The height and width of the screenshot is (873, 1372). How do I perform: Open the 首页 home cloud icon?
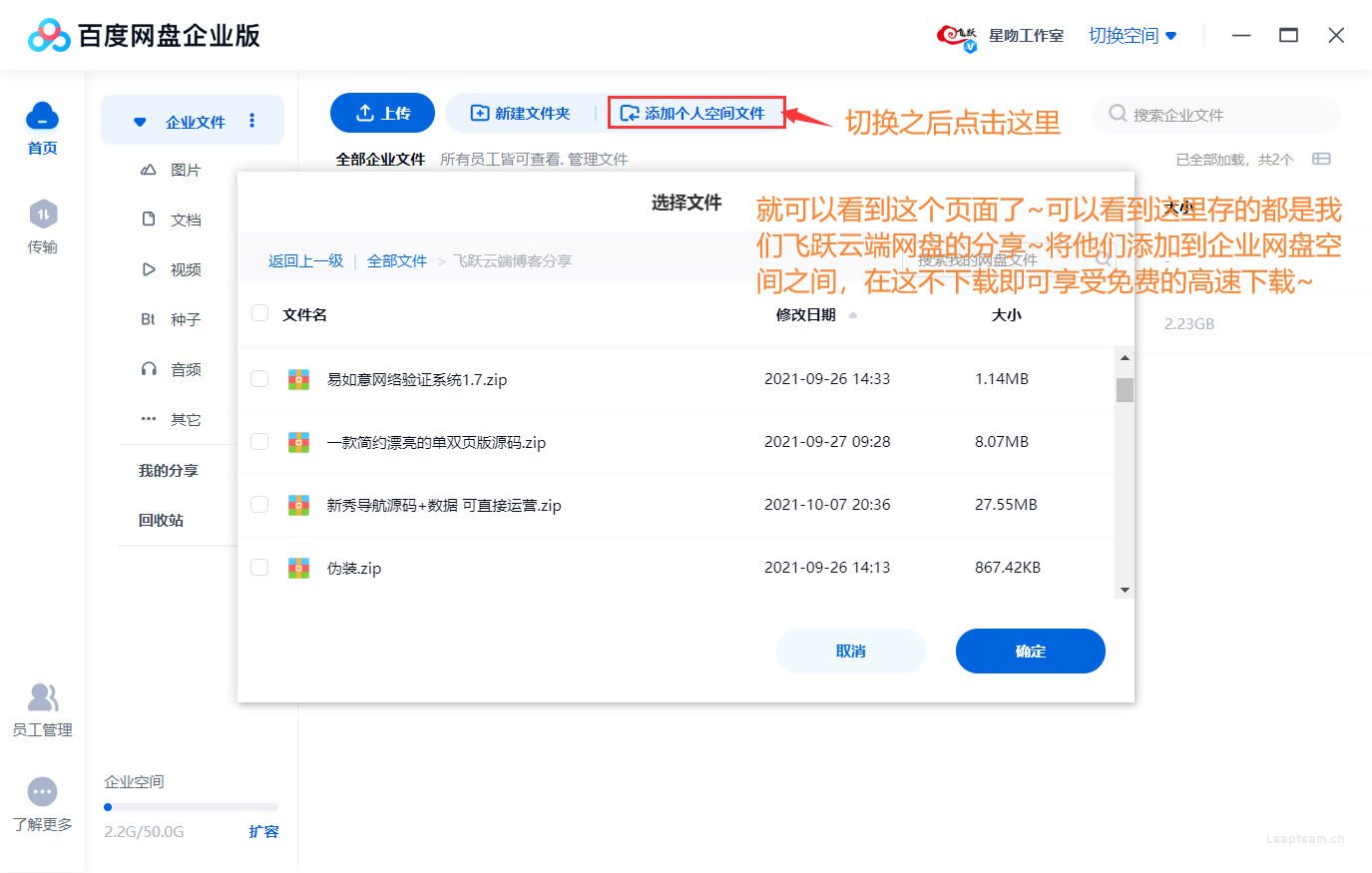(42, 117)
